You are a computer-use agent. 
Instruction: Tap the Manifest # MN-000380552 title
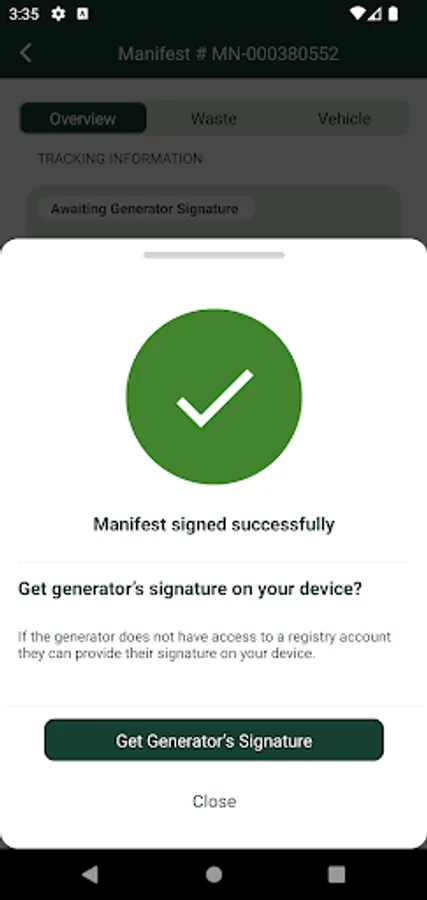point(228,53)
